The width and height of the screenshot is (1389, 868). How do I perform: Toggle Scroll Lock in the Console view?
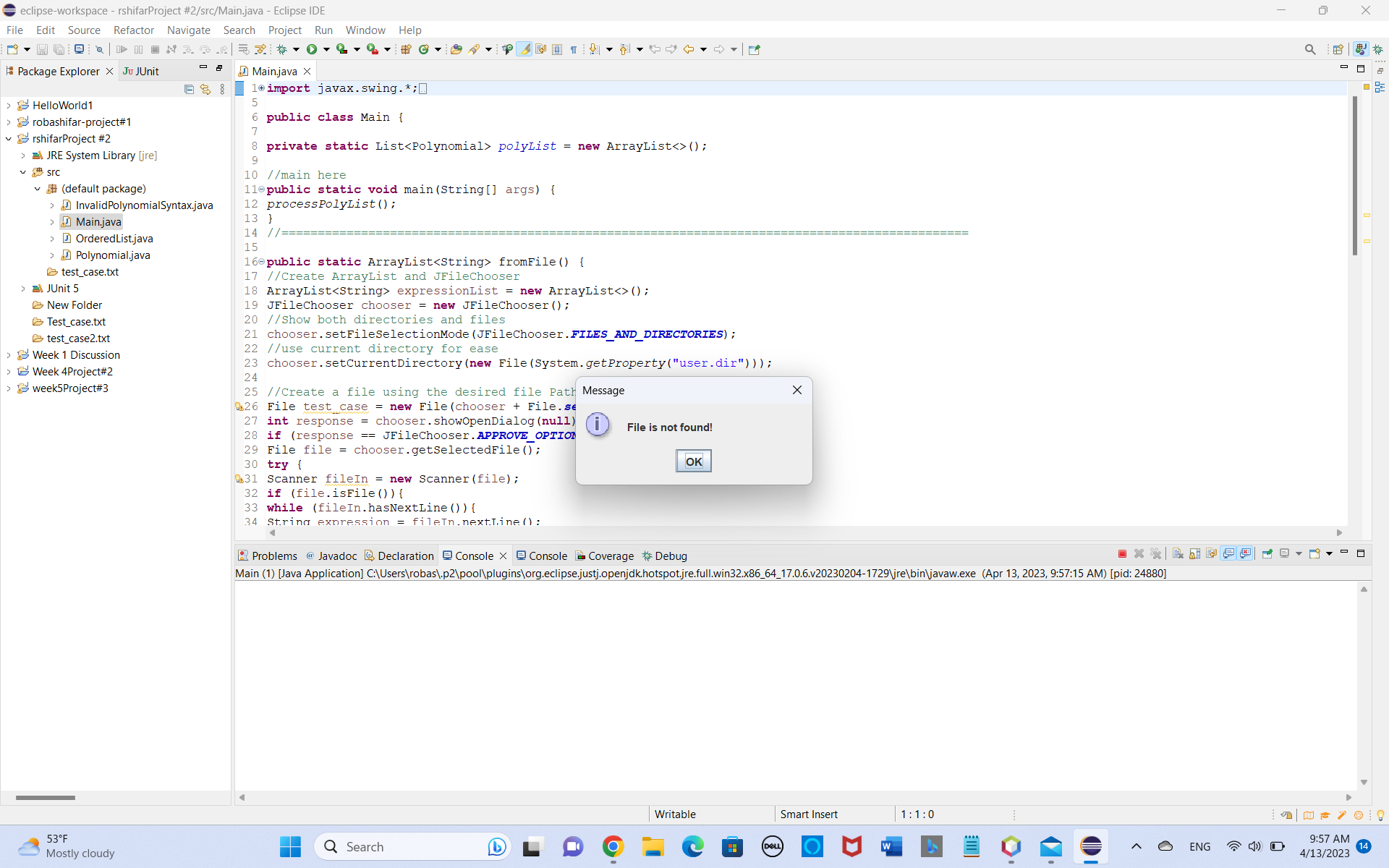(1194, 553)
